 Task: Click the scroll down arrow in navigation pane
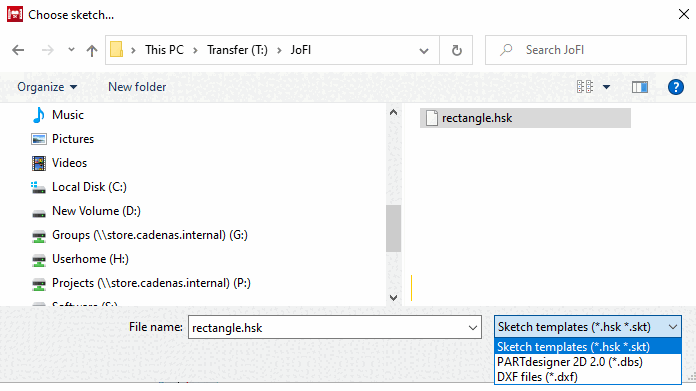tap(393, 297)
